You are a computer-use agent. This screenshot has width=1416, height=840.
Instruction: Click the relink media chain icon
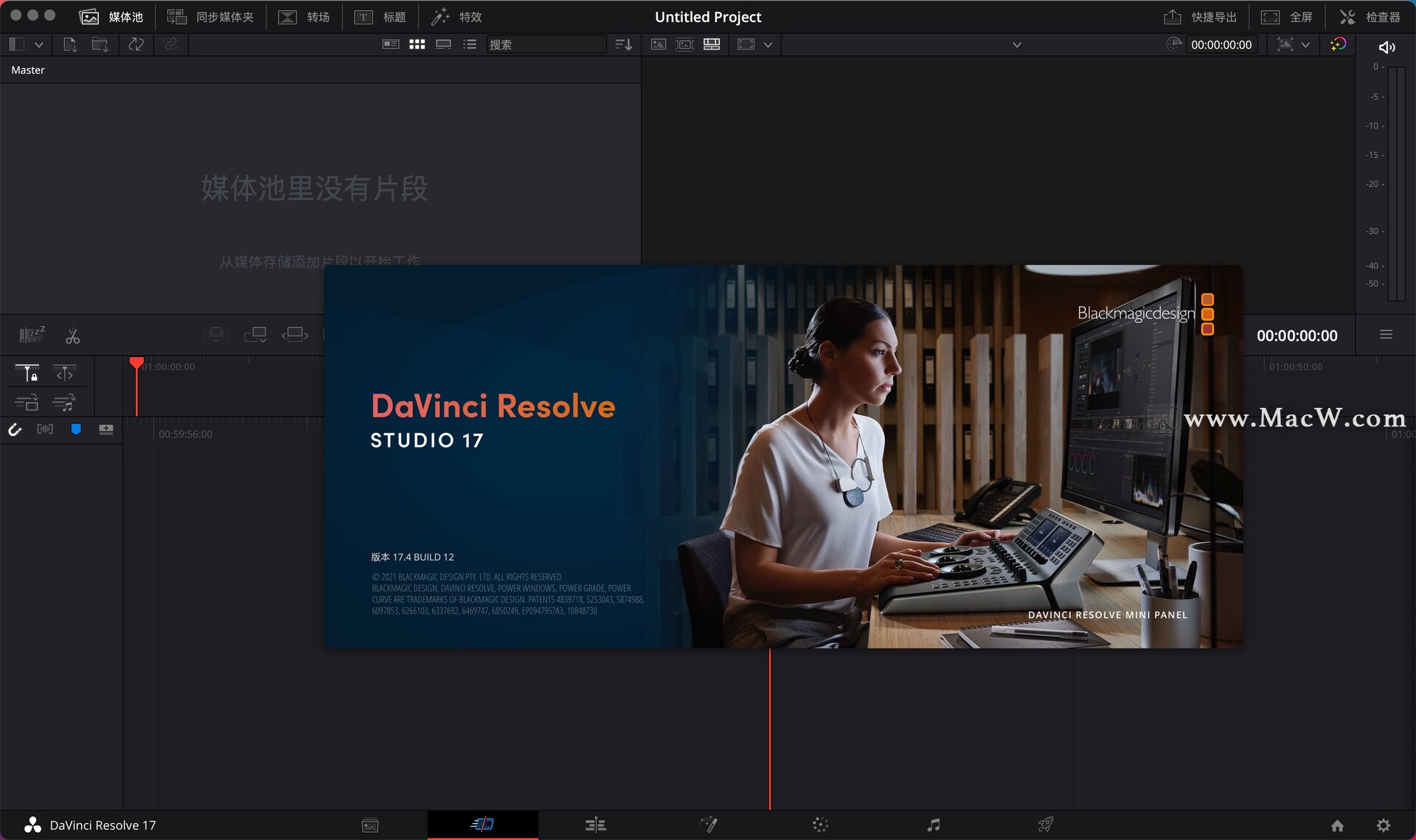tap(171, 44)
